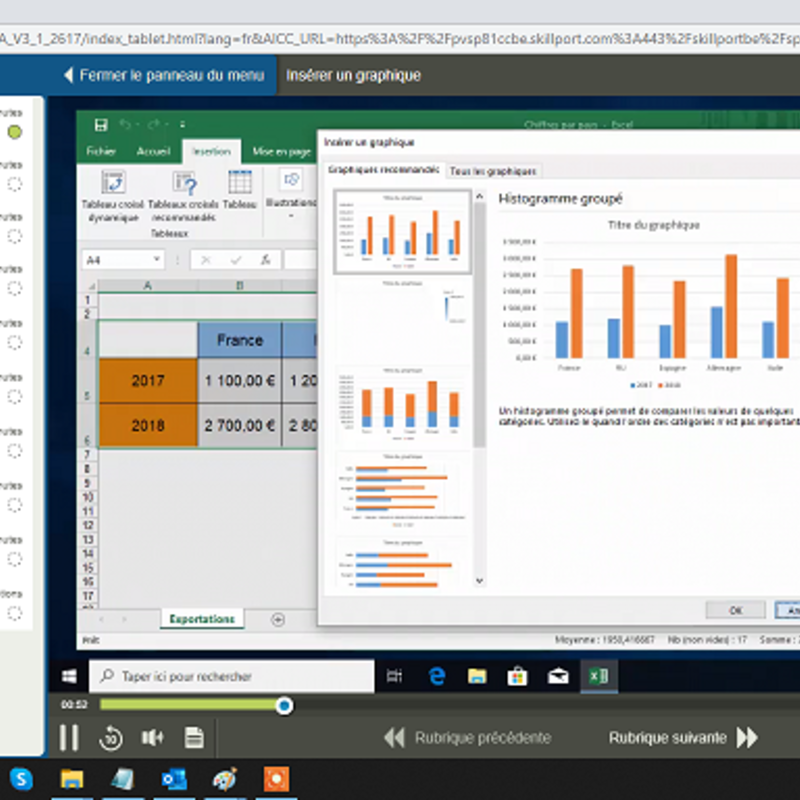This screenshot has width=800, height=800.
Task: Open Skype from the Windows taskbar
Action: point(21,780)
